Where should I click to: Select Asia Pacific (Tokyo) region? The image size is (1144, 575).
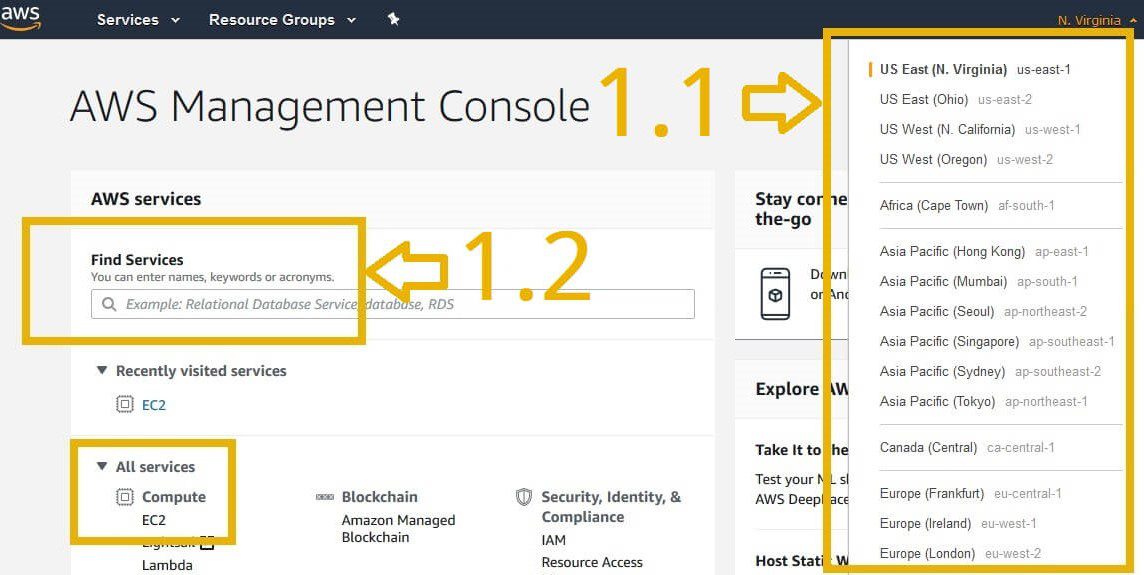coord(937,401)
